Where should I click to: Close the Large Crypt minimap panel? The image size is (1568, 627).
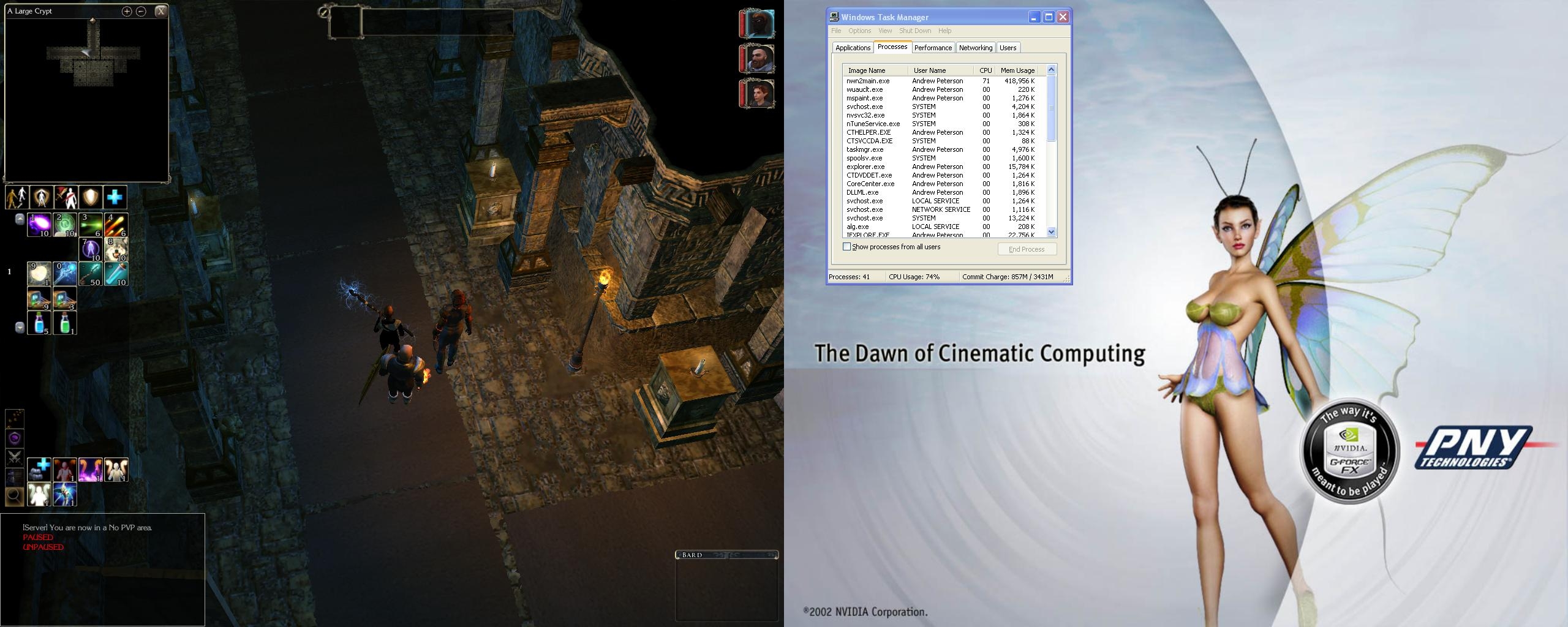pos(160,11)
